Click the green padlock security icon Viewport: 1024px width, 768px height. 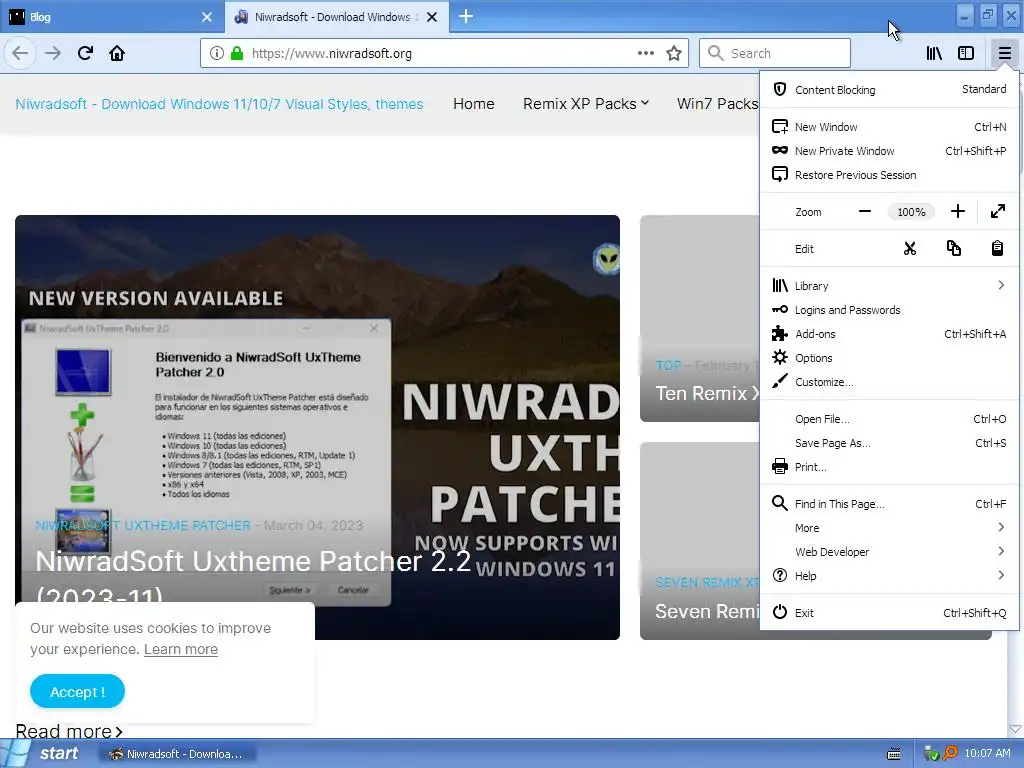click(237, 53)
